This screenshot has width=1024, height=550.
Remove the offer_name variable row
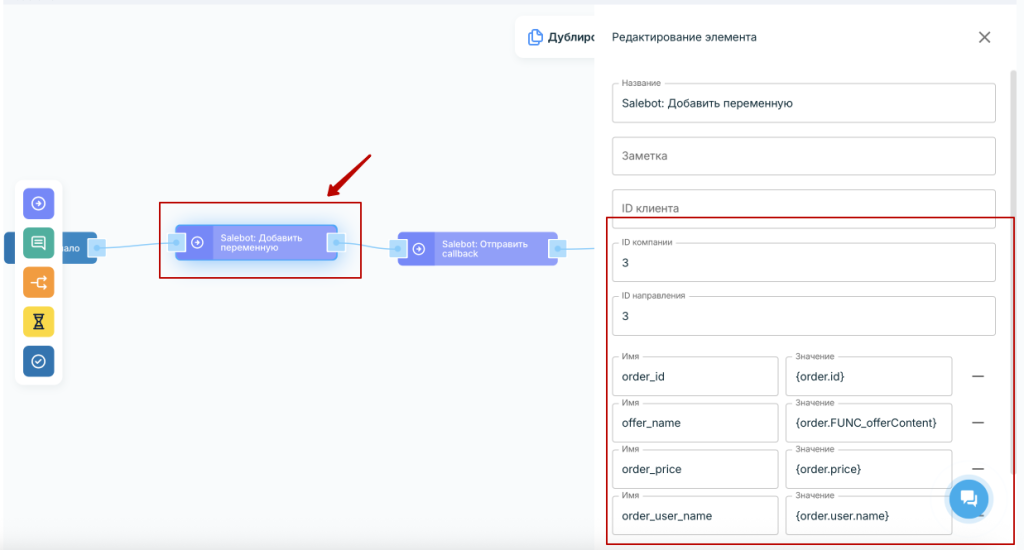(978, 423)
